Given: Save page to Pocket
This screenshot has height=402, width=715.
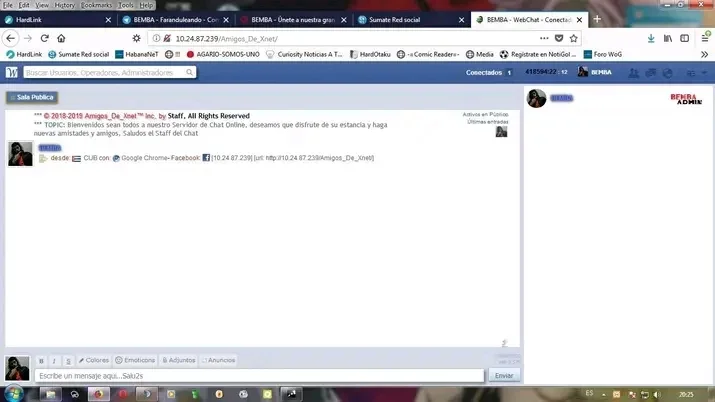Looking at the screenshot, I should point(559,38).
